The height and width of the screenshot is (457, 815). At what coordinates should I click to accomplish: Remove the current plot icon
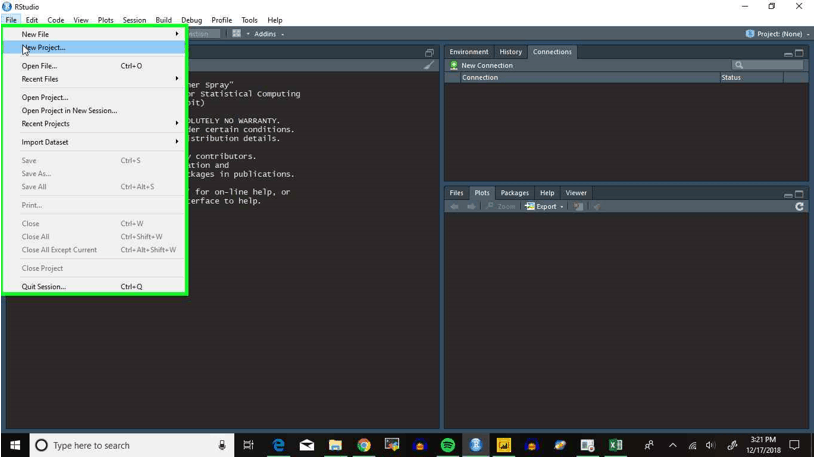point(578,206)
